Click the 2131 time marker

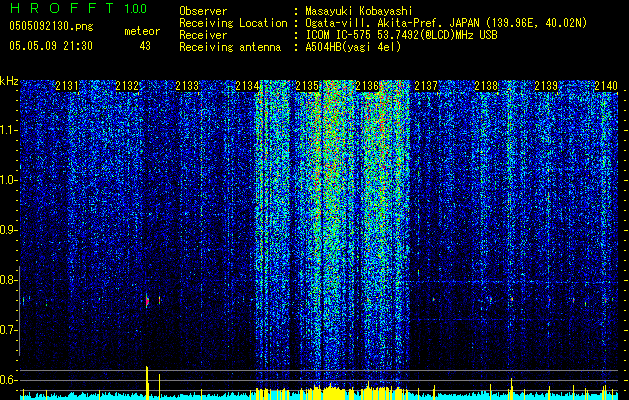[67, 86]
